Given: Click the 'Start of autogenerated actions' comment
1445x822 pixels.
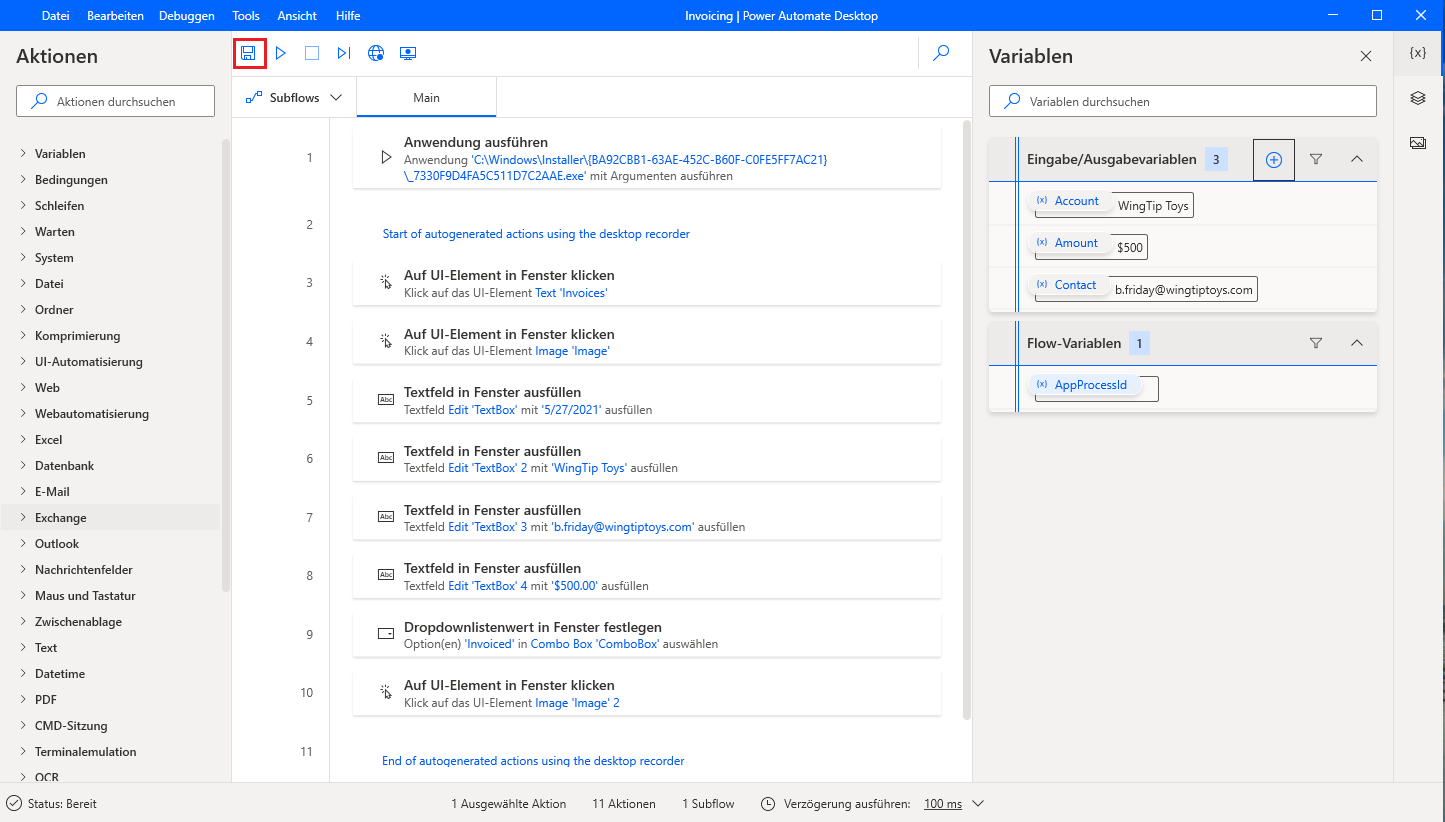Looking at the screenshot, I should click(x=536, y=234).
